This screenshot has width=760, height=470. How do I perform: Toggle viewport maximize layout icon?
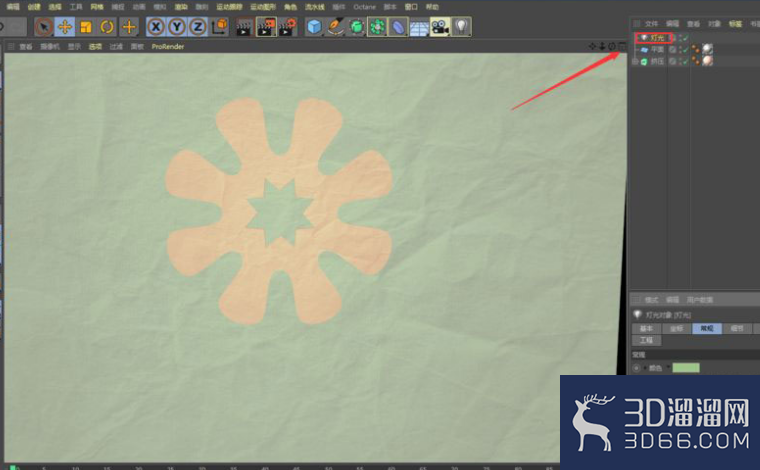tap(622, 46)
